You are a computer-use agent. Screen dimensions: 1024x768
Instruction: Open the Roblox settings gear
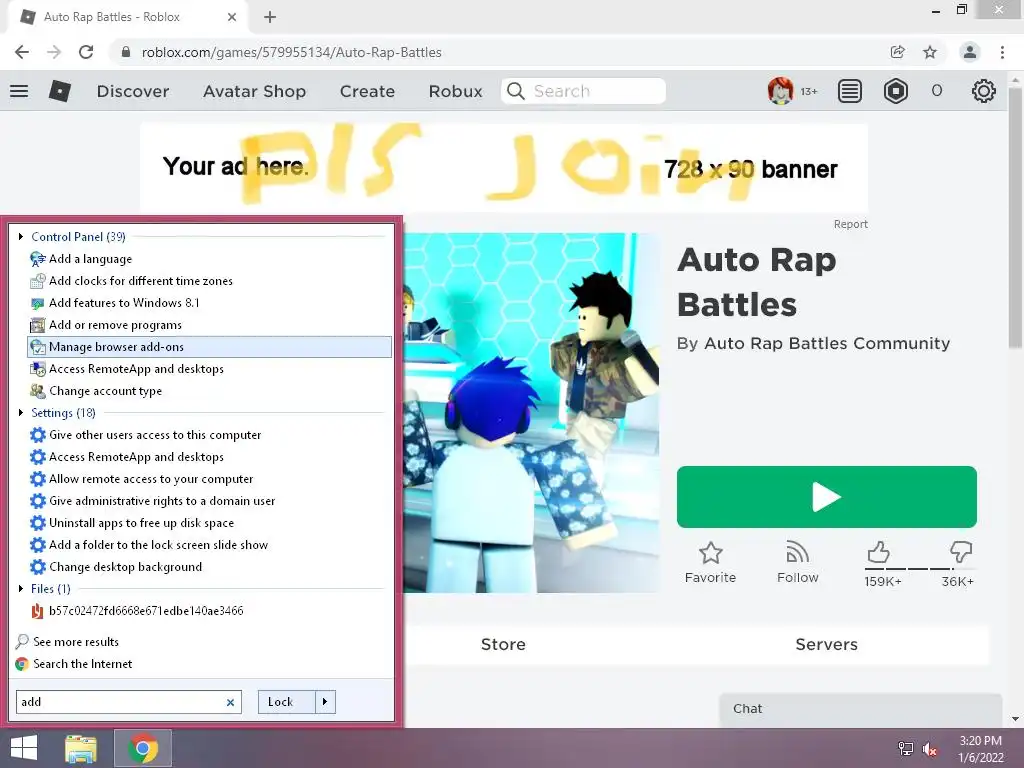coord(984,91)
